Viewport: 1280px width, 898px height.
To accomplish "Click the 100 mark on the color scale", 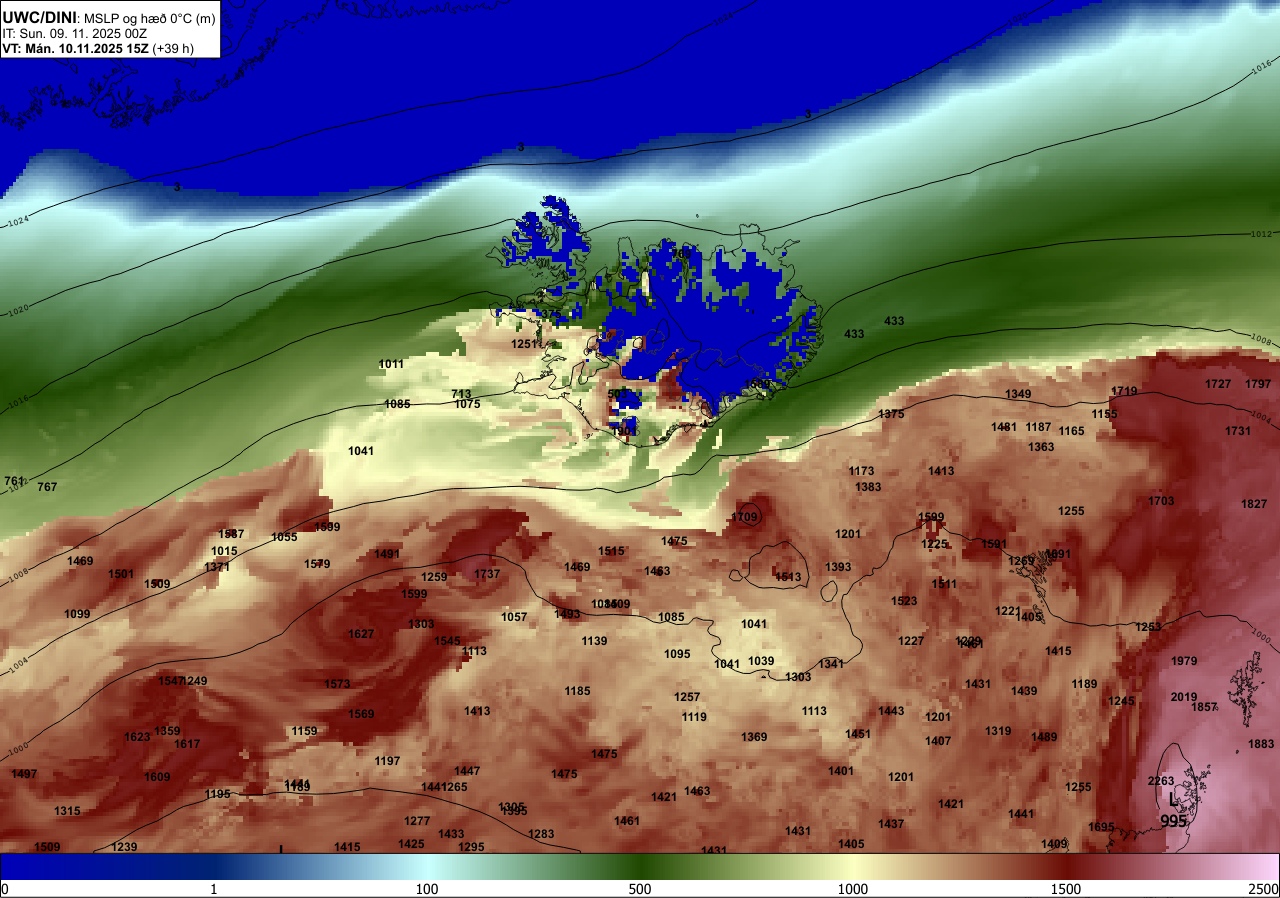I will pyautogui.click(x=427, y=889).
